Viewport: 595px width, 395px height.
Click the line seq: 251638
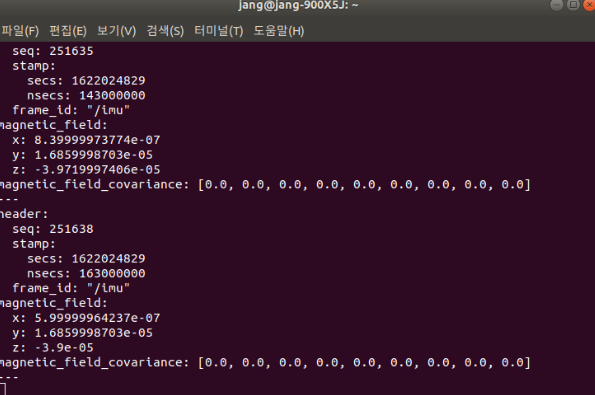coord(53,229)
